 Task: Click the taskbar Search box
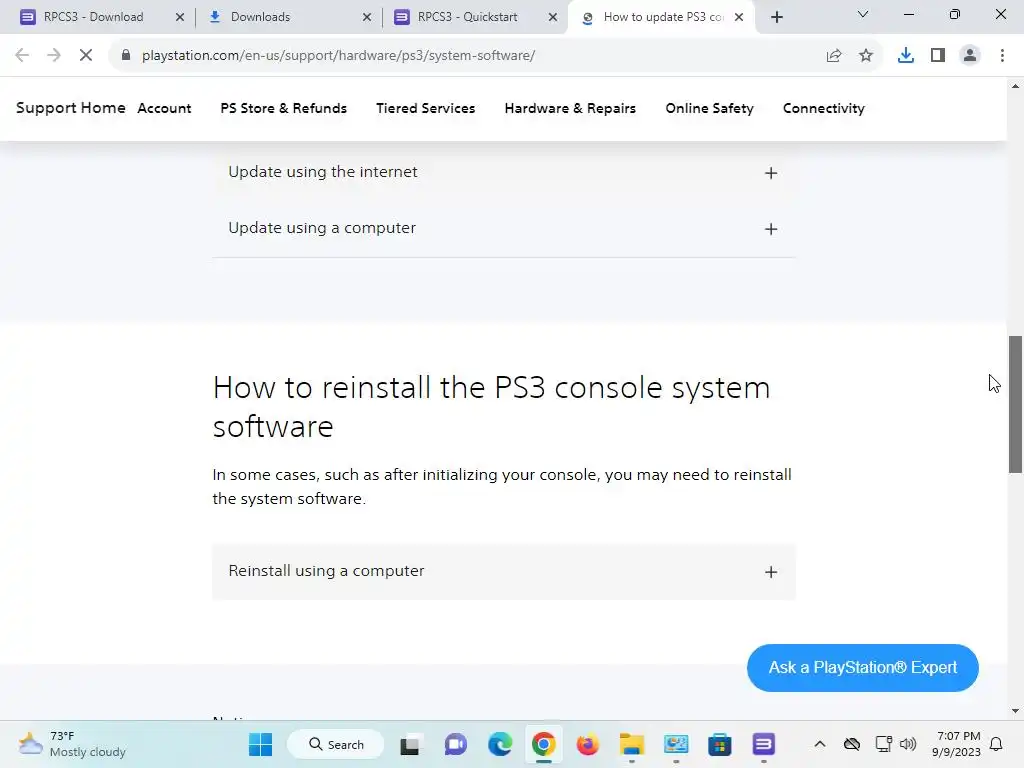point(336,744)
